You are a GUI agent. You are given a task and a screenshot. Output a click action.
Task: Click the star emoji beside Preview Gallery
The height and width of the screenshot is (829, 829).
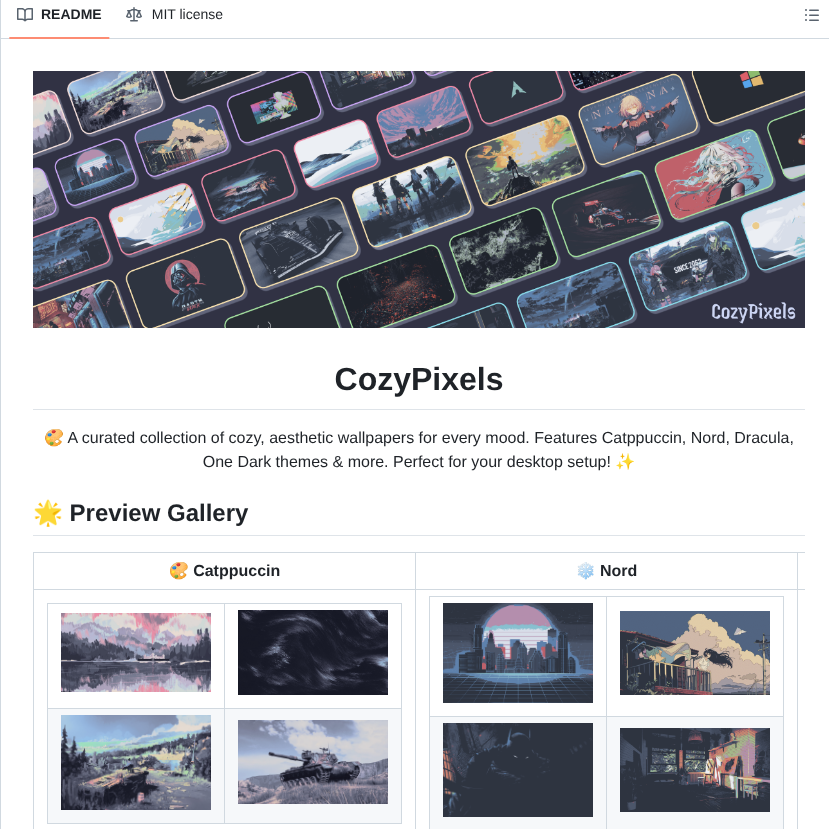[48, 513]
